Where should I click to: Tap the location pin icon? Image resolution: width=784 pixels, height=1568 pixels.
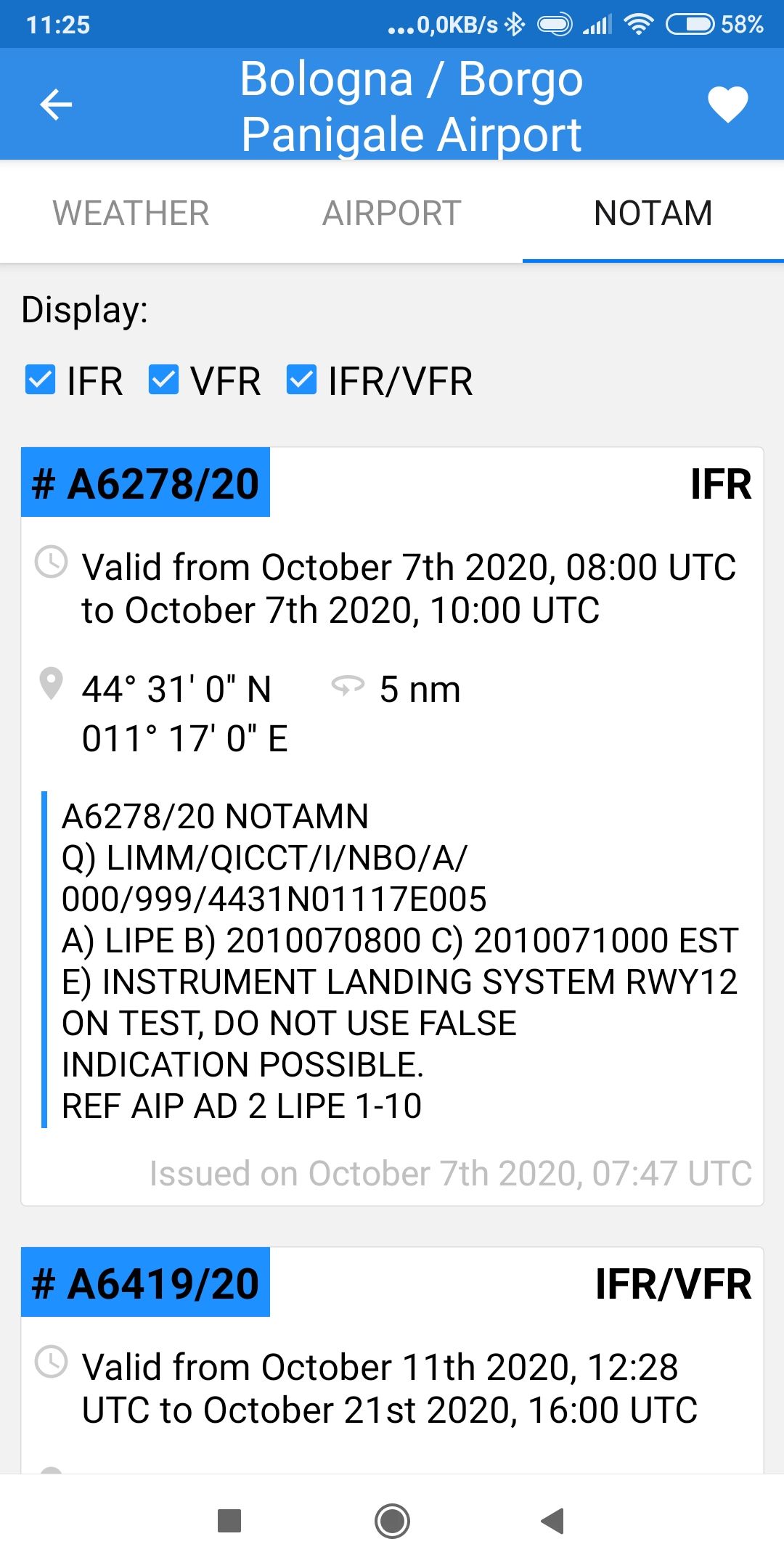click(x=51, y=685)
